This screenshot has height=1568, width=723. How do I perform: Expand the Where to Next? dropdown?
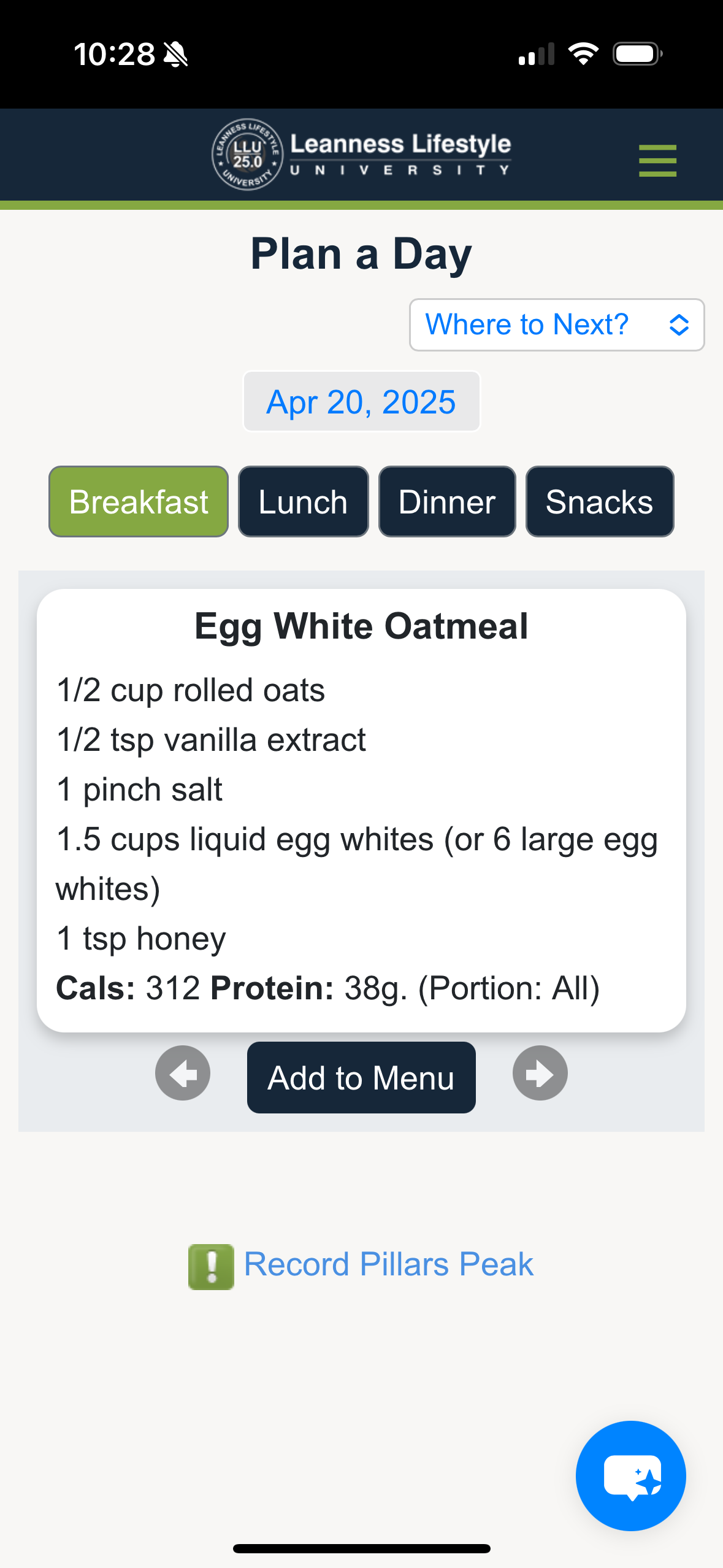(x=557, y=325)
